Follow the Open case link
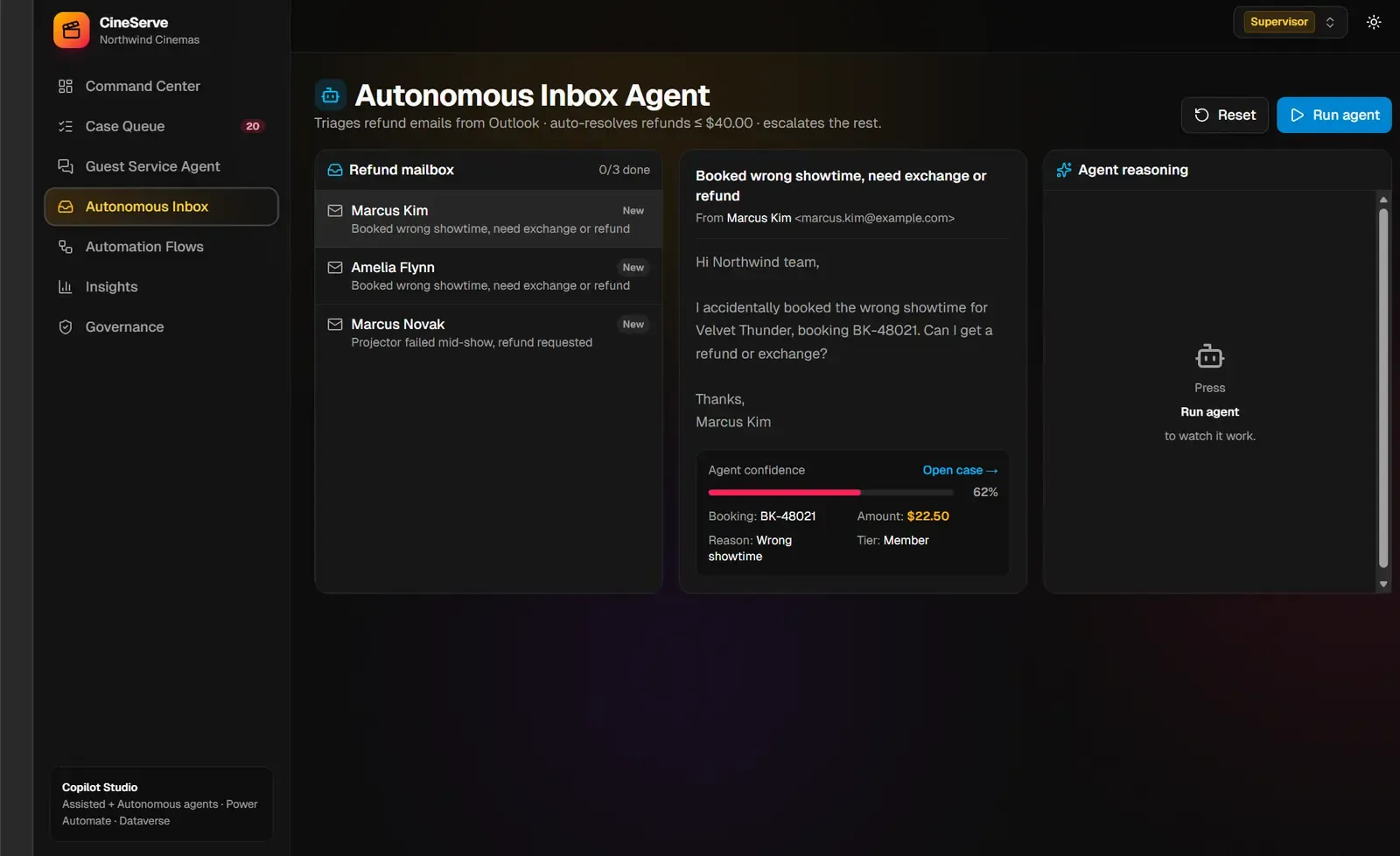 coord(960,470)
